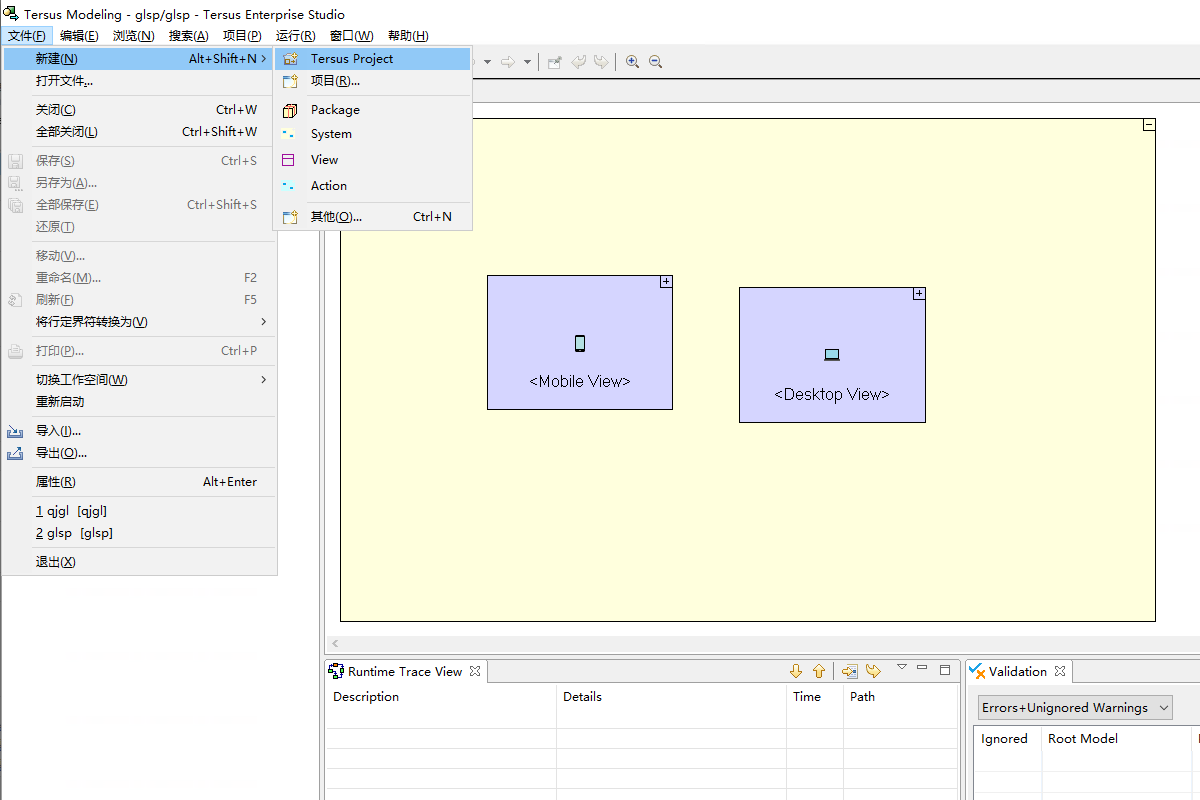
Task: Open the Errors+Unignored Warnings filter dropdown
Action: 1075,708
